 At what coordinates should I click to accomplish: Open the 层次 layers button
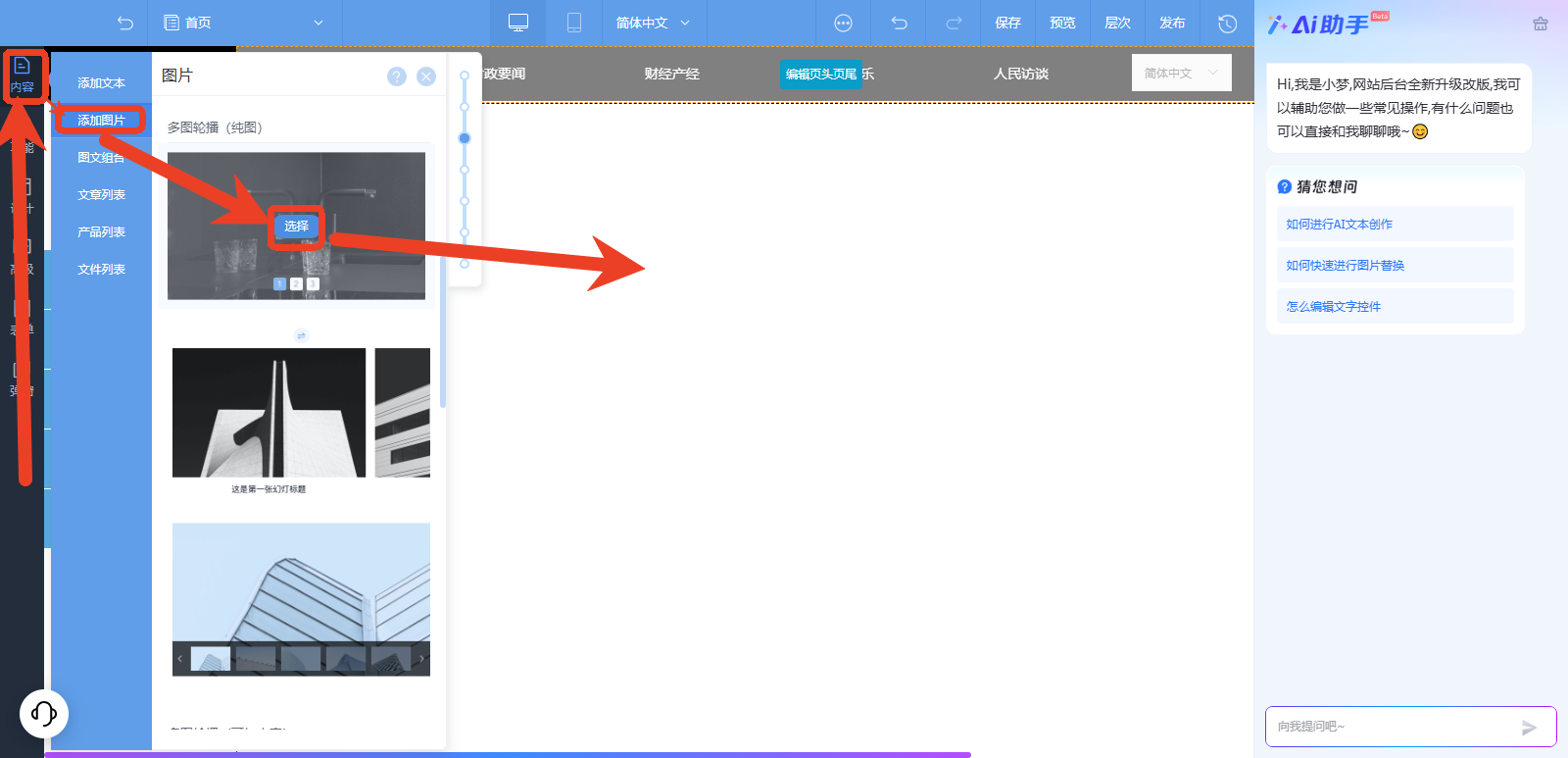tap(1117, 23)
